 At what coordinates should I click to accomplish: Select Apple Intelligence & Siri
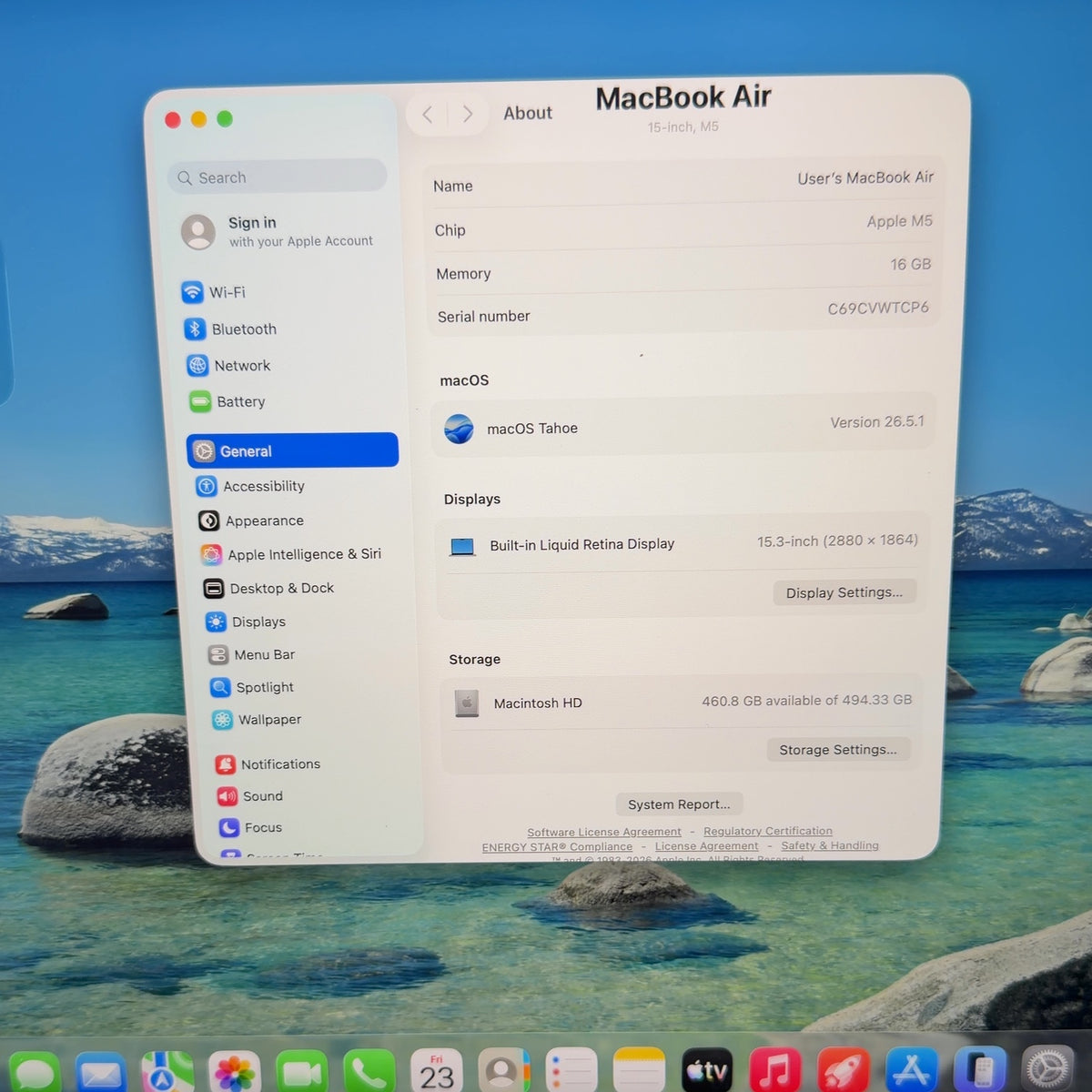[x=291, y=554]
